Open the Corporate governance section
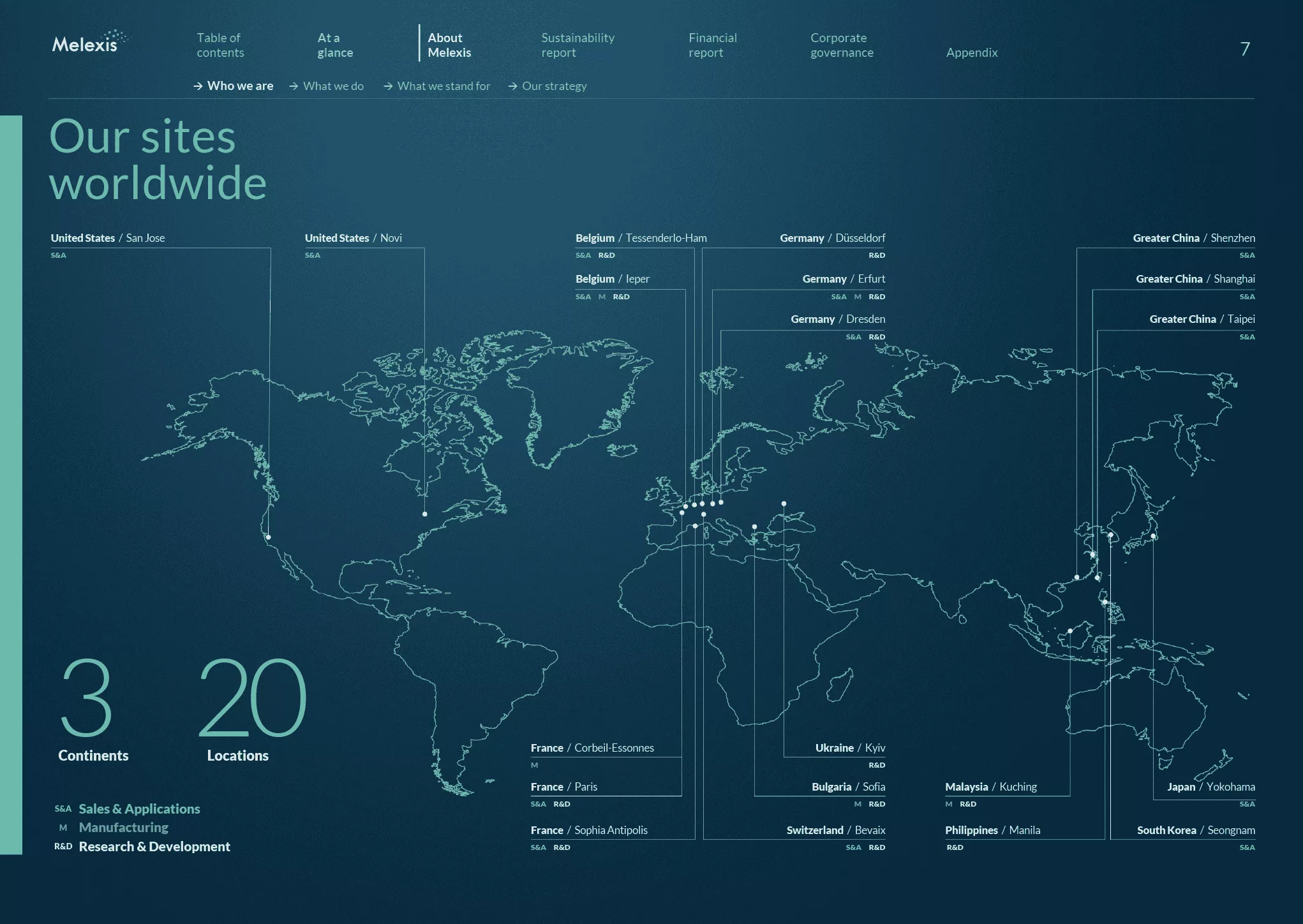Image resolution: width=1303 pixels, height=924 pixels. [842, 45]
